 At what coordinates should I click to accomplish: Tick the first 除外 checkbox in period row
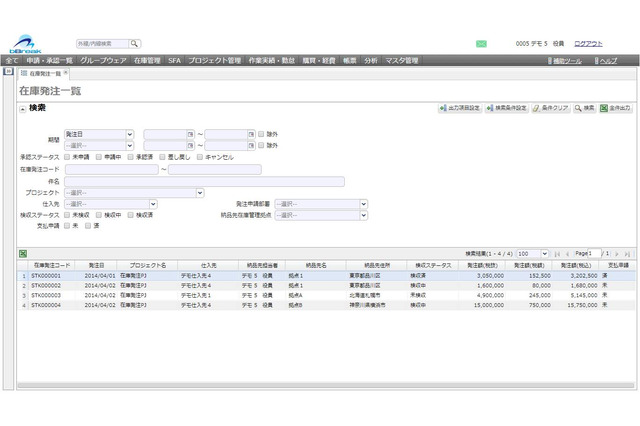point(261,133)
